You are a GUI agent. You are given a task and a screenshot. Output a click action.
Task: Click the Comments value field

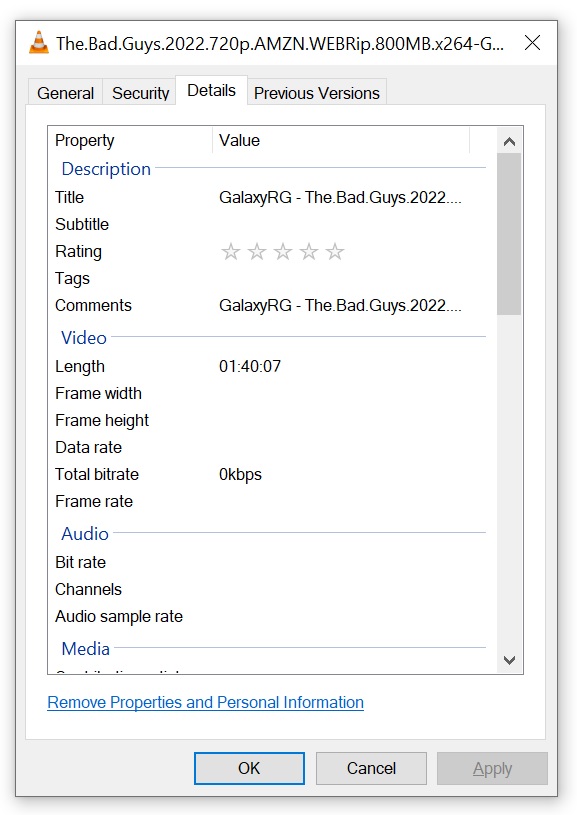coord(340,306)
